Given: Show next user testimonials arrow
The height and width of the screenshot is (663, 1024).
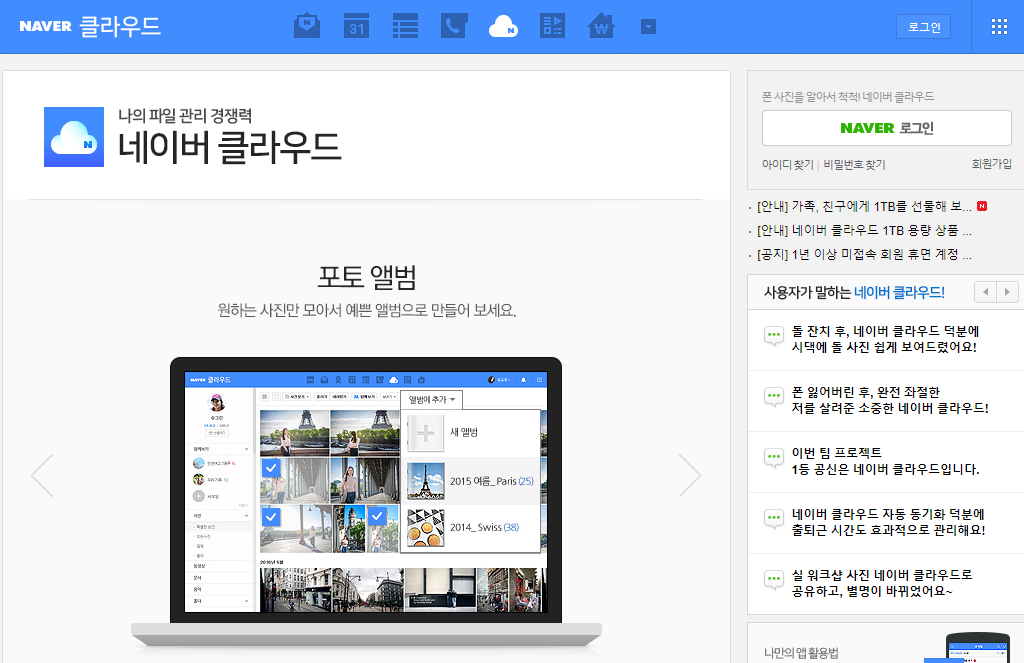Looking at the screenshot, I should (1007, 292).
